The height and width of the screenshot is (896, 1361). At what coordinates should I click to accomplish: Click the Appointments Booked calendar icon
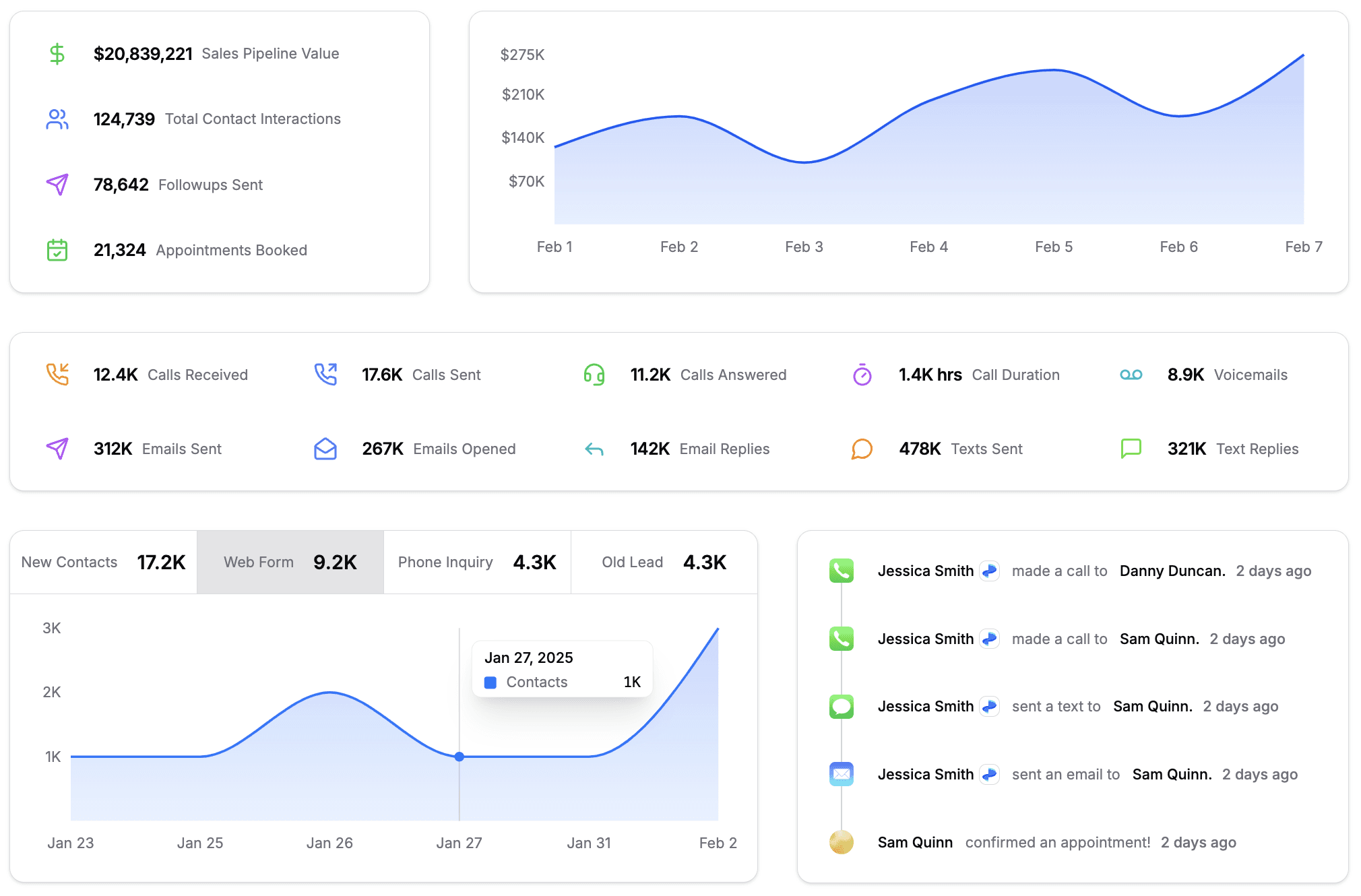[57, 250]
